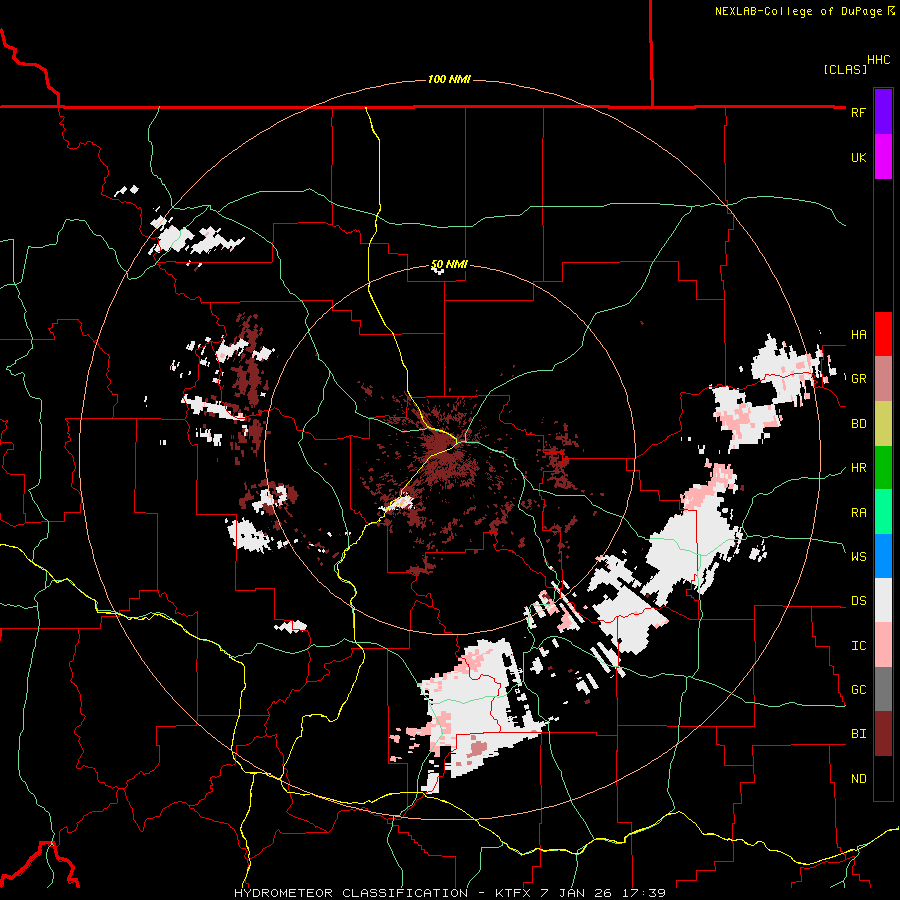This screenshot has height=900, width=900.
Task: Click the BD legend label
Action: tap(858, 424)
